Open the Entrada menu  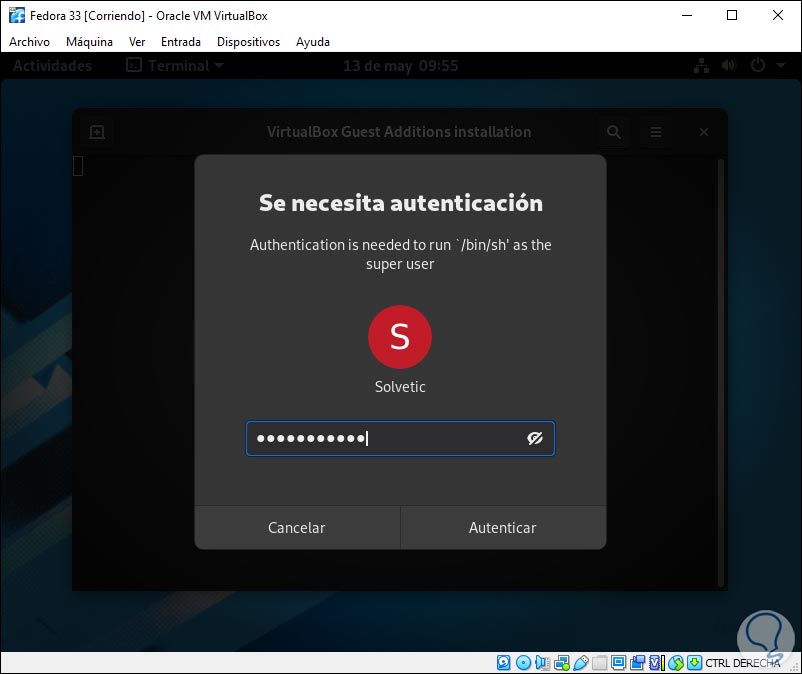pyautogui.click(x=181, y=42)
